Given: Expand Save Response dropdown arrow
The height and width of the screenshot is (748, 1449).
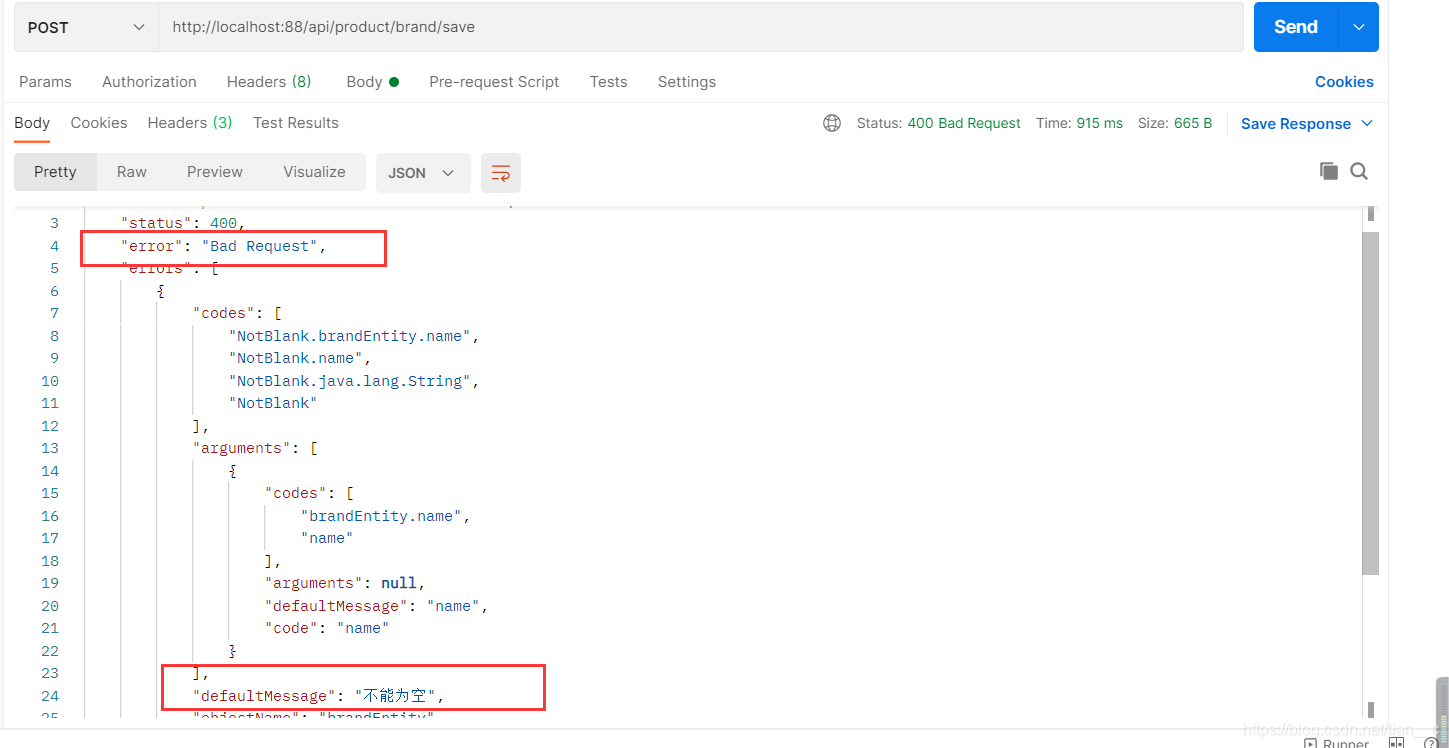Looking at the screenshot, I should coord(1367,123).
